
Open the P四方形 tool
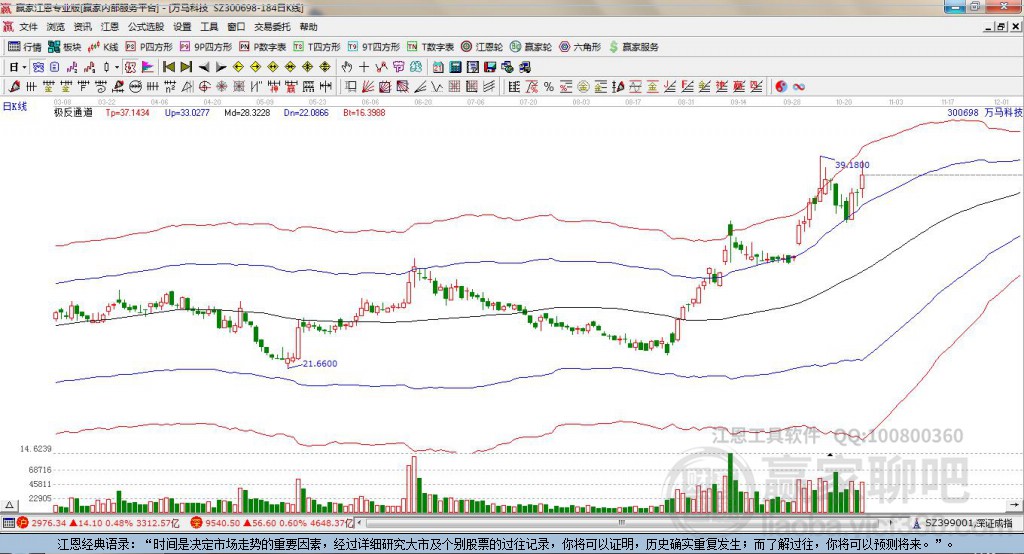click(150, 47)
